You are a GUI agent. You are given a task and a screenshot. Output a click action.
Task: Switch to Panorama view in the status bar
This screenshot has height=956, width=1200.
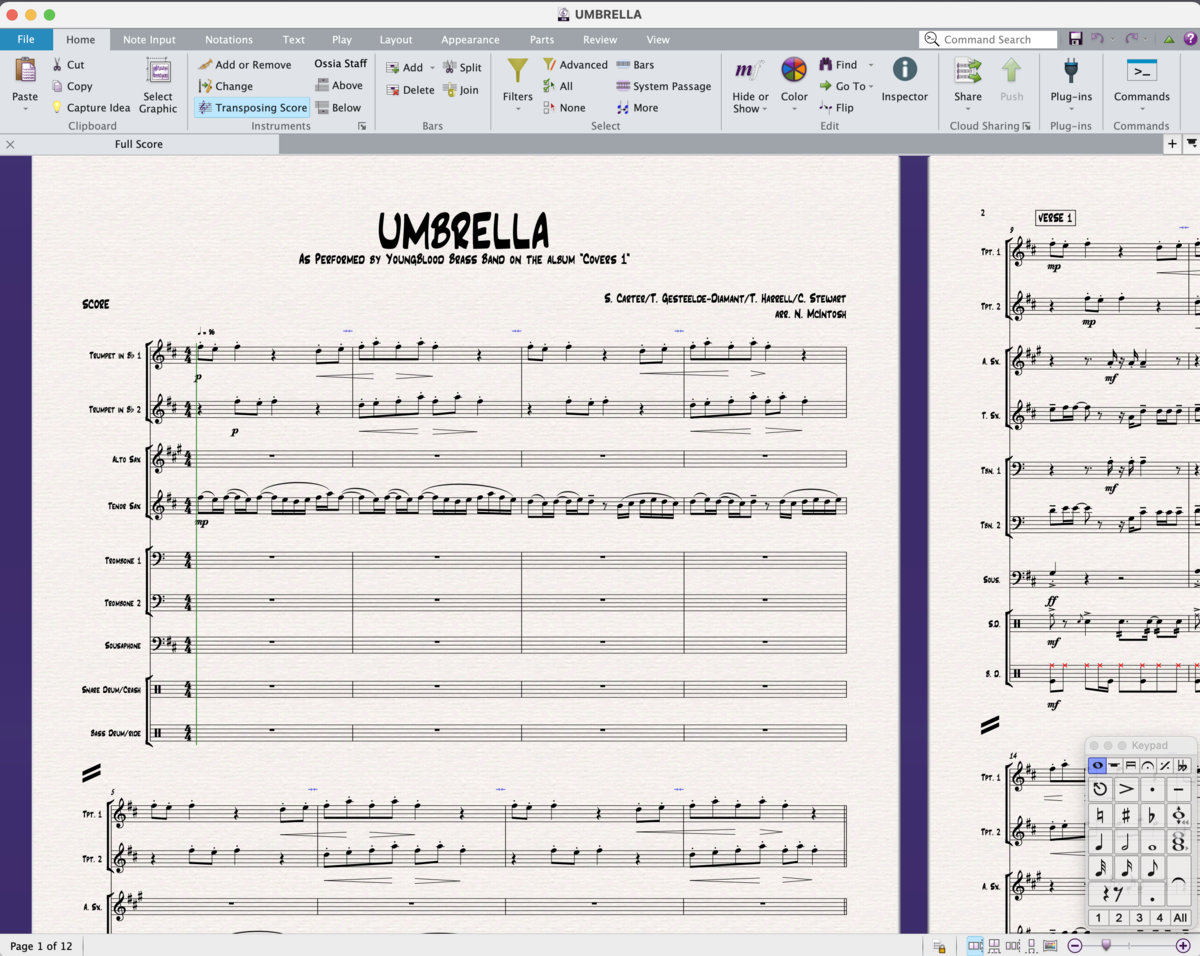coord(1050,945)
